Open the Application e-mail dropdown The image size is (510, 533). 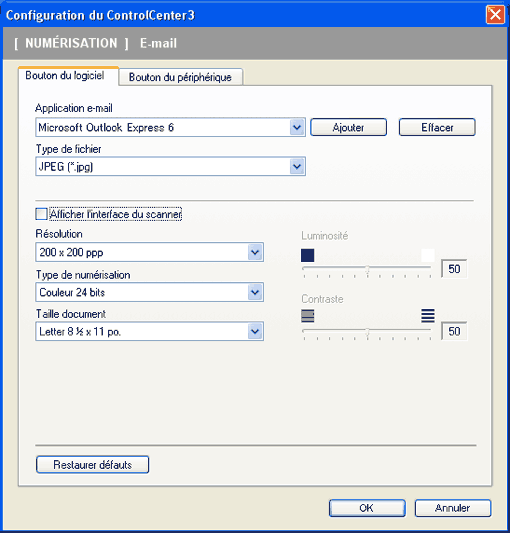tap(297, 127)
